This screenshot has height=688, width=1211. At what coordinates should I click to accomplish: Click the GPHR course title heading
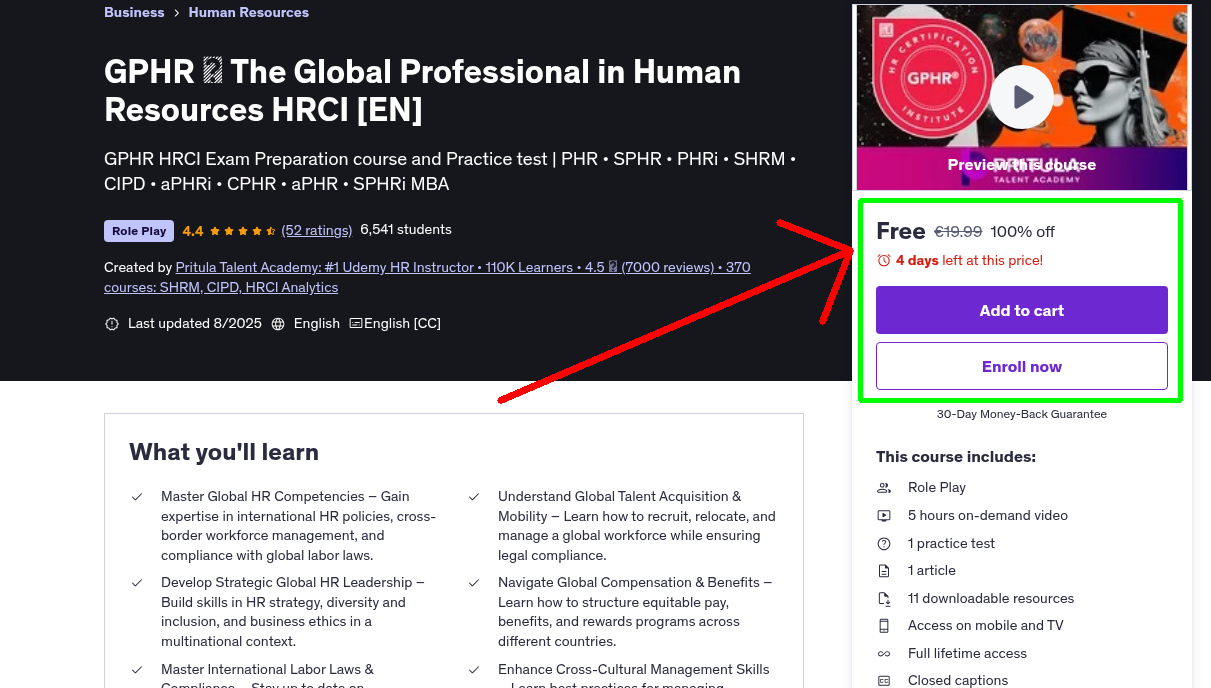[423, 90]
